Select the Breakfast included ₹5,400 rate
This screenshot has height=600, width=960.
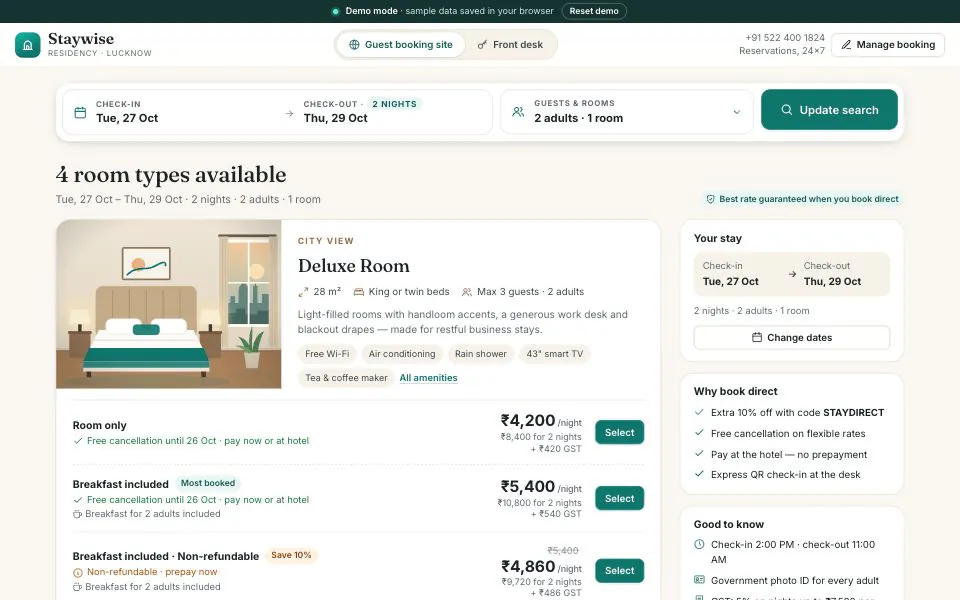[620, 498]
